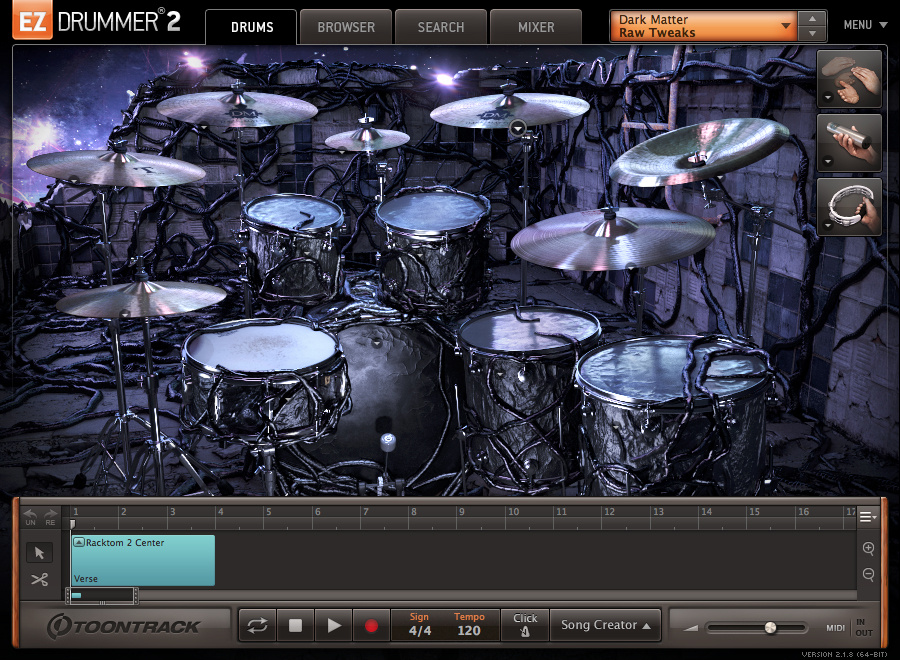Switch to the MIXER tab
This screenshot has height=660, width=900.
click(x=536, y=27)
